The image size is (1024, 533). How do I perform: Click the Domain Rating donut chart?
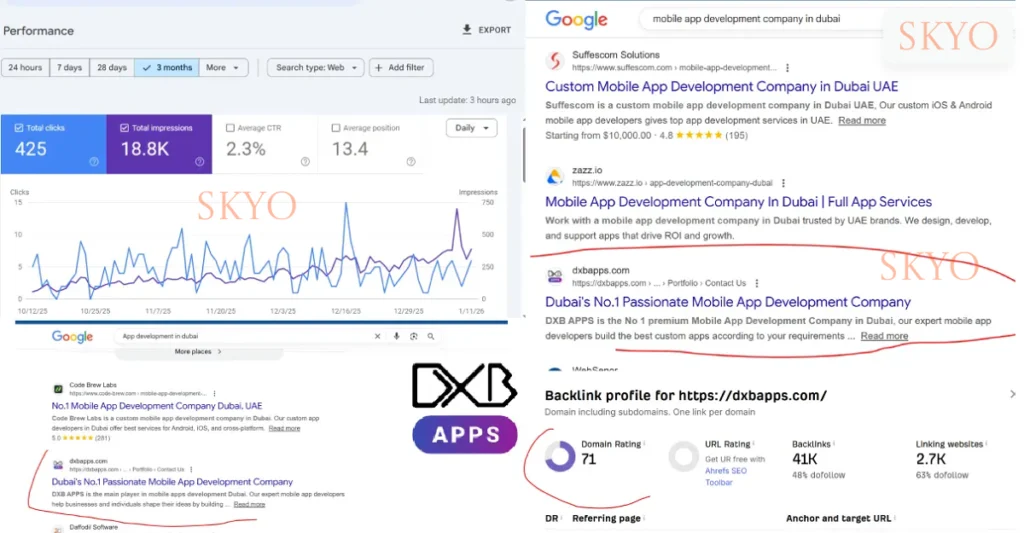click(560, 456)
